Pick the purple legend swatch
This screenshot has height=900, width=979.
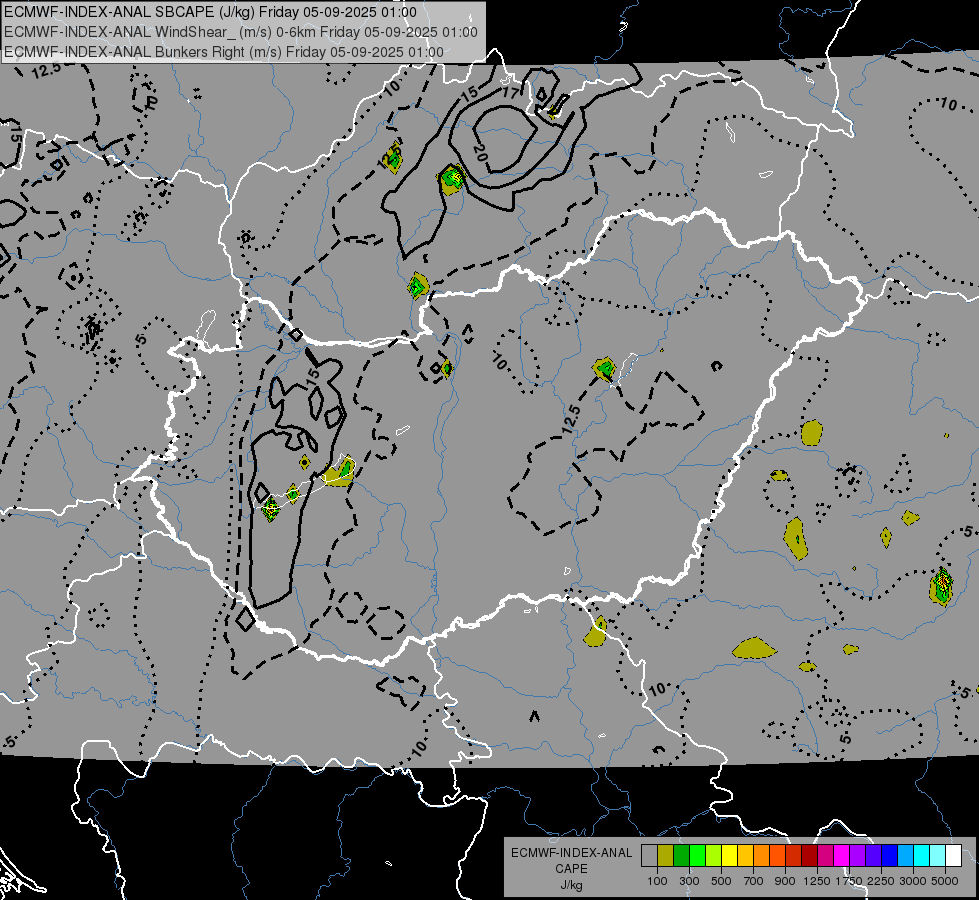tap(858, 855)
